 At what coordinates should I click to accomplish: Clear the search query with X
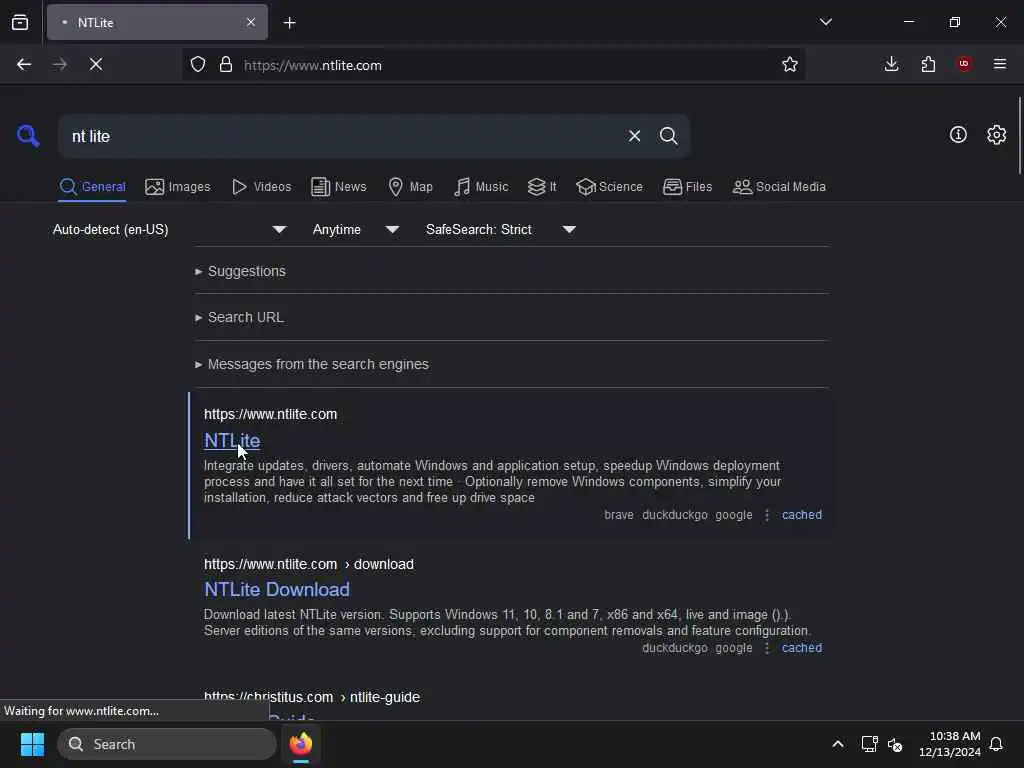tap(634, 136)
